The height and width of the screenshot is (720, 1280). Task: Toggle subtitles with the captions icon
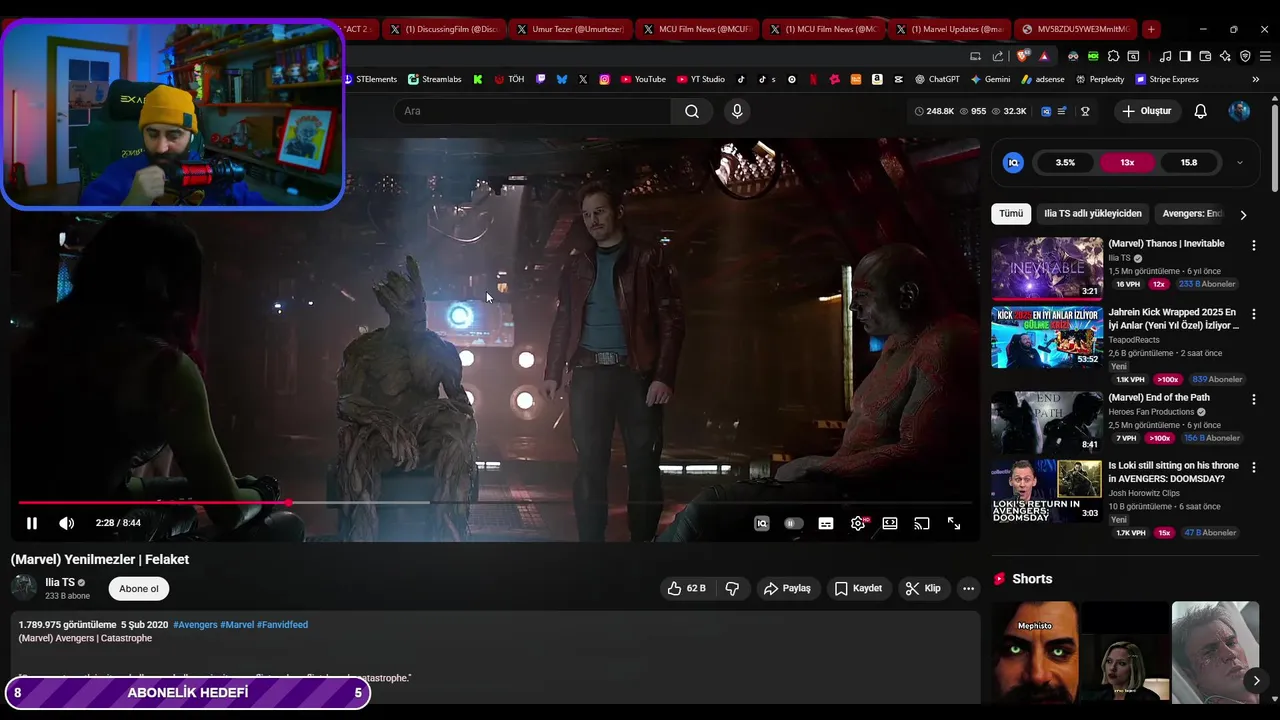(826, 523)
